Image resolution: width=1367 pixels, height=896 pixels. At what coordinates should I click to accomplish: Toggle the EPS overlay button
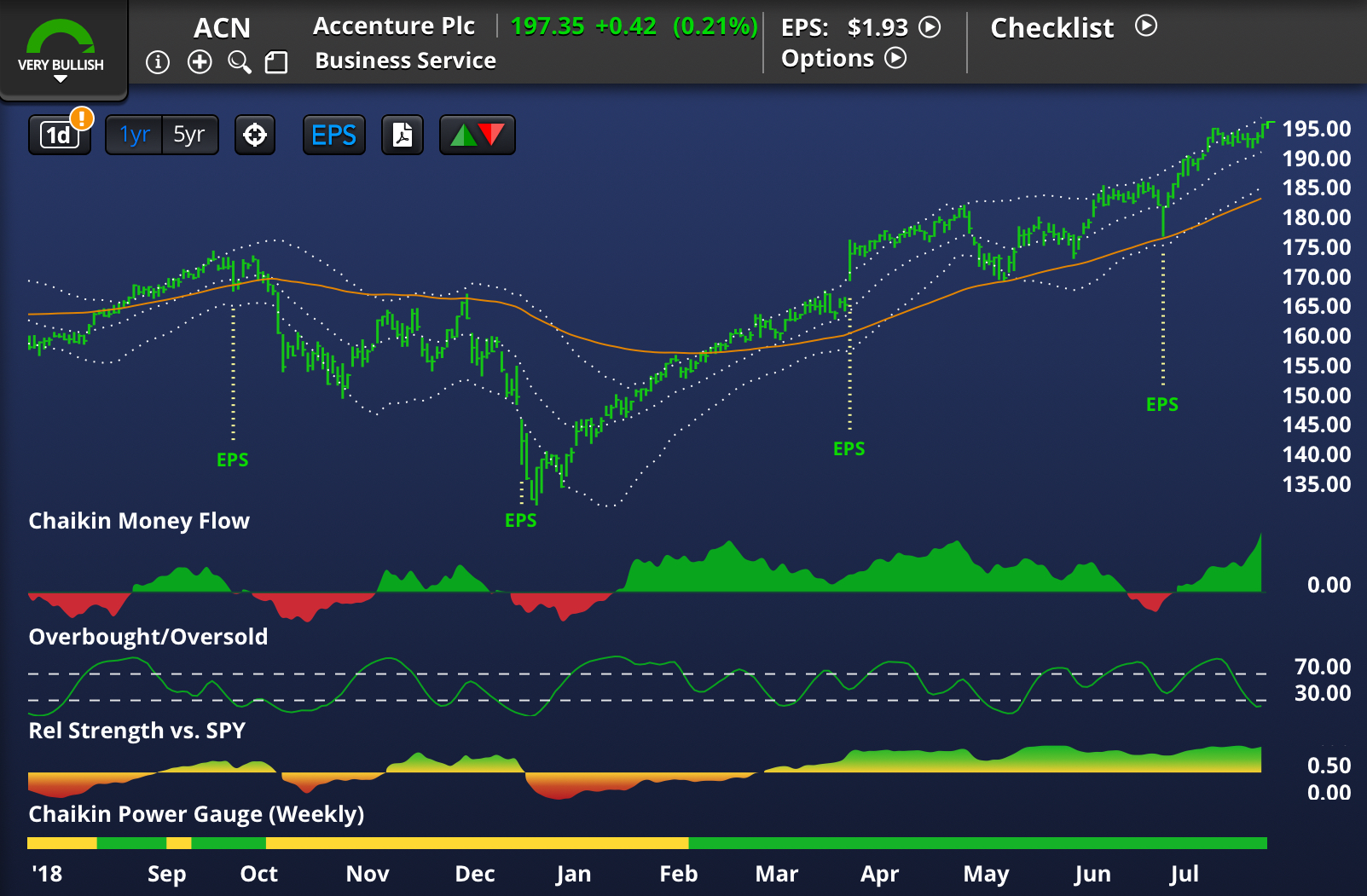333,135
